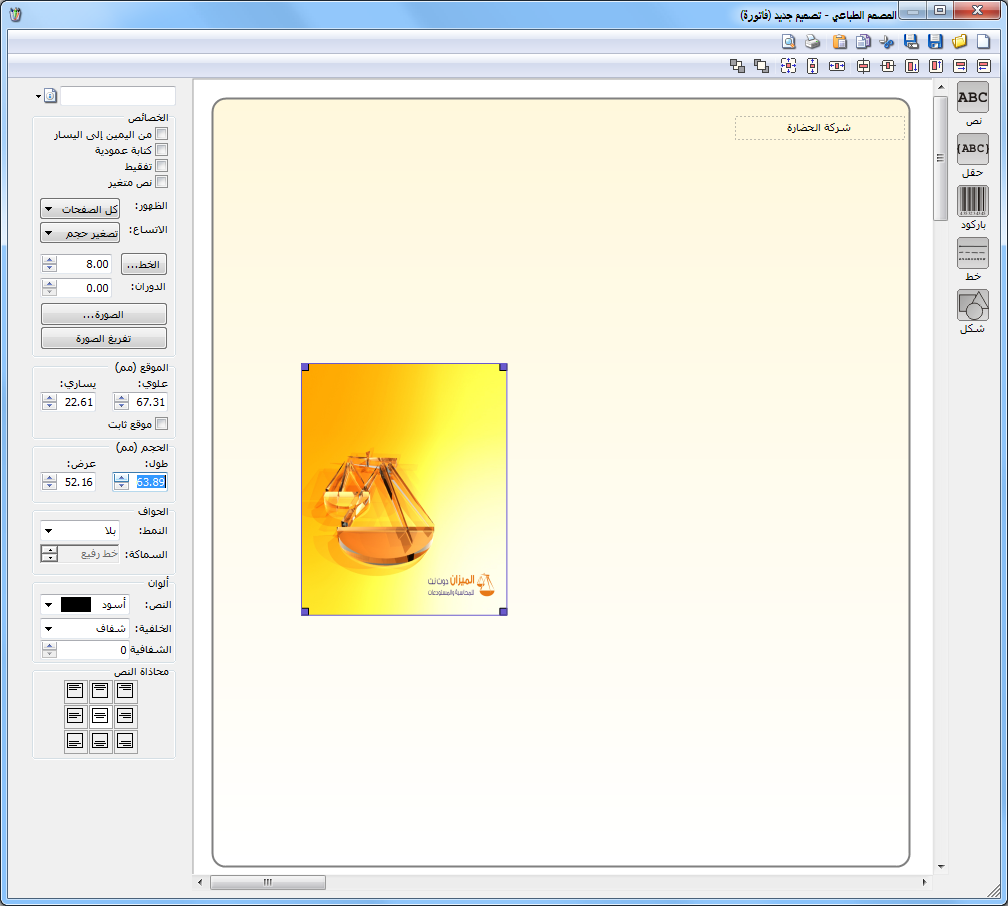Click علوي top position stepper beside 67.31
This screenshot has width=1008, height=906.
[122, 402]
